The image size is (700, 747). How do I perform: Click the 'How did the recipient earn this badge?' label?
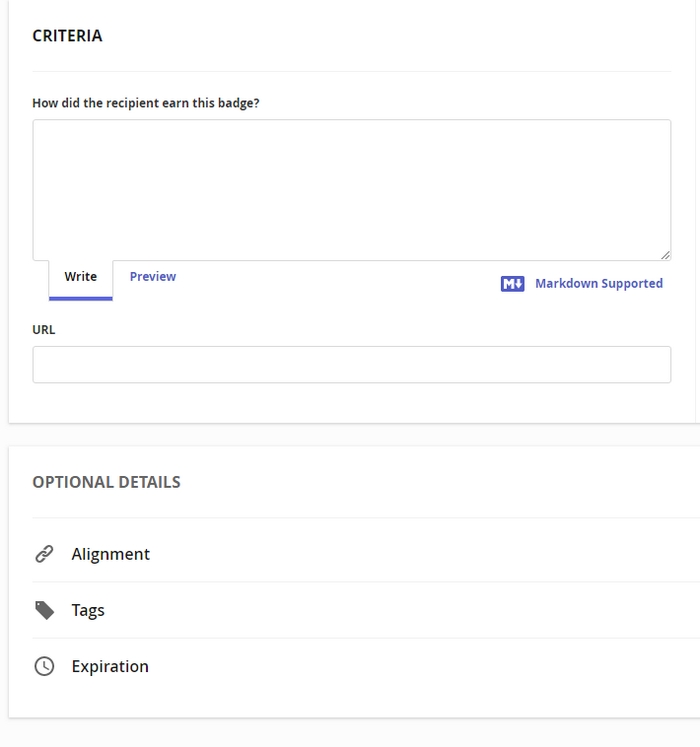tap(146, 103)
